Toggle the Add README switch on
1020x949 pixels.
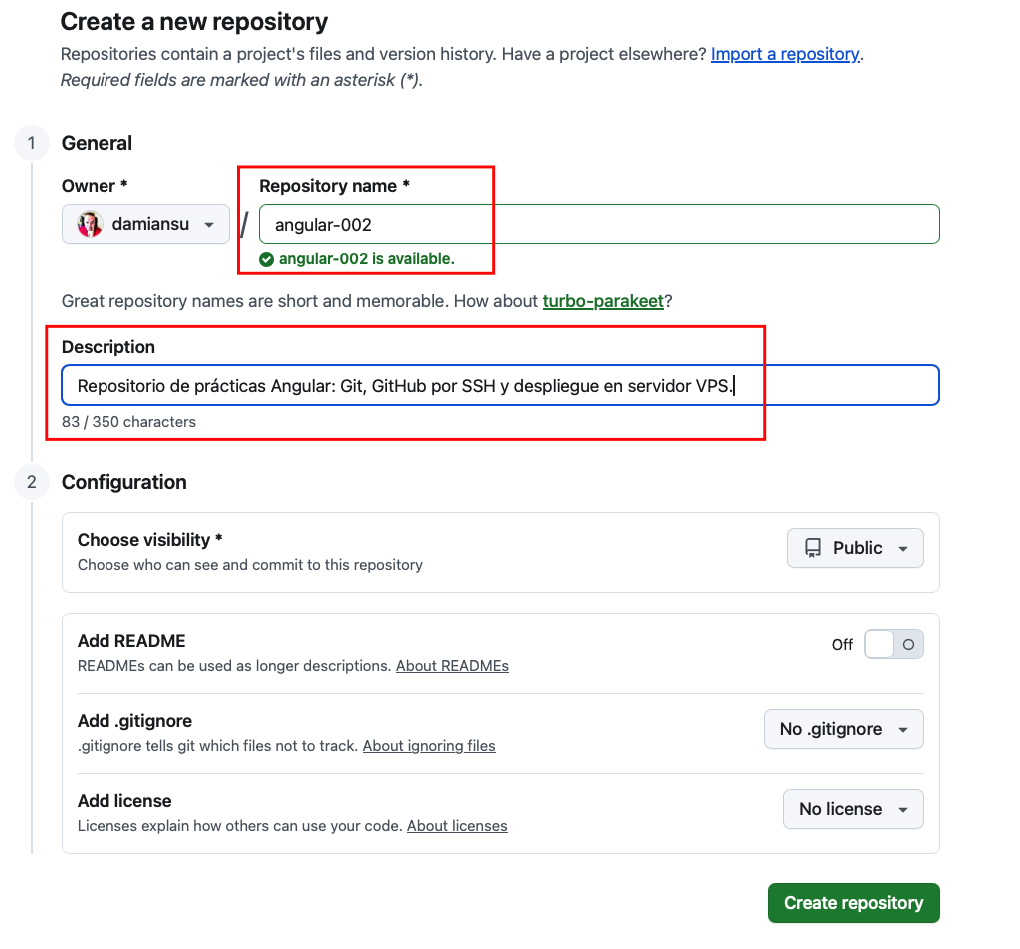click(894, 645)
